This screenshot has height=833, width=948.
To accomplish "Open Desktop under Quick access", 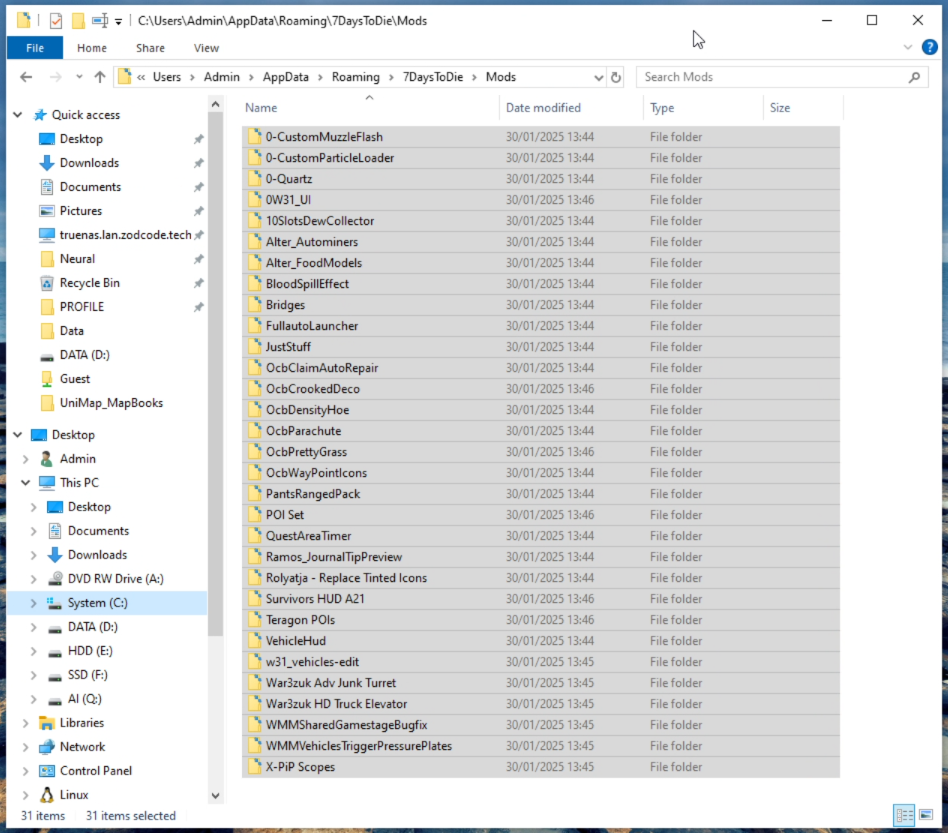I will pyautogui.click(x=81, y=138).
